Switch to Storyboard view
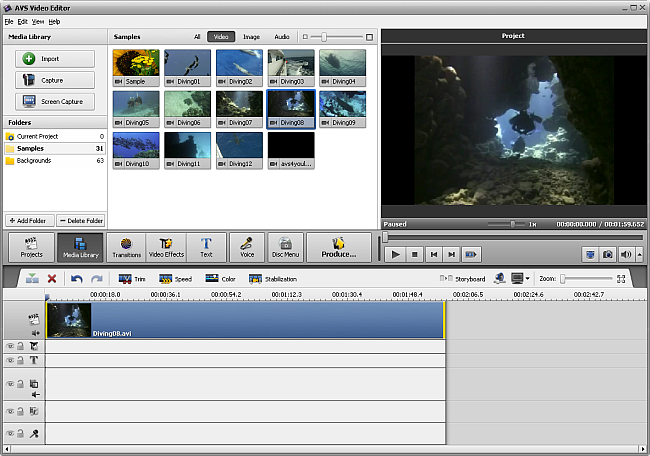Screen dimensions: 650x456 pos(462,279)
